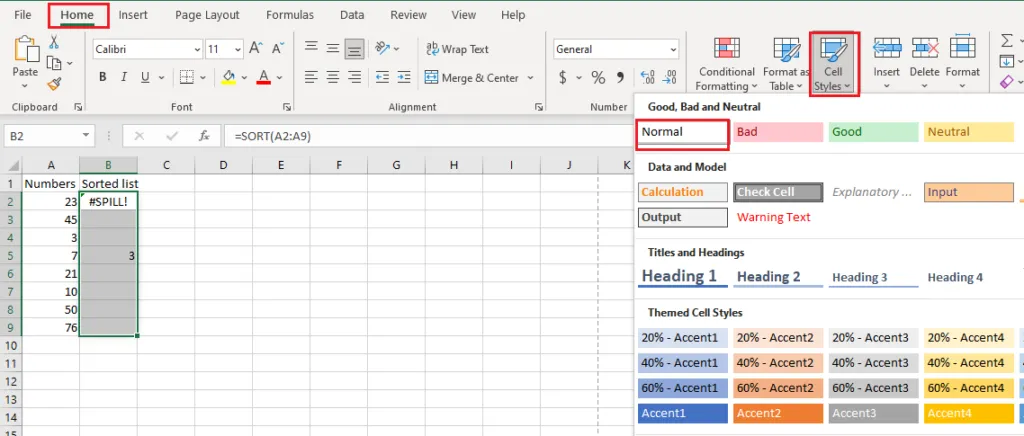This screenshot has height=436, width=1024.
Task: Apply the Check Cell style
Action: [778, 192]
